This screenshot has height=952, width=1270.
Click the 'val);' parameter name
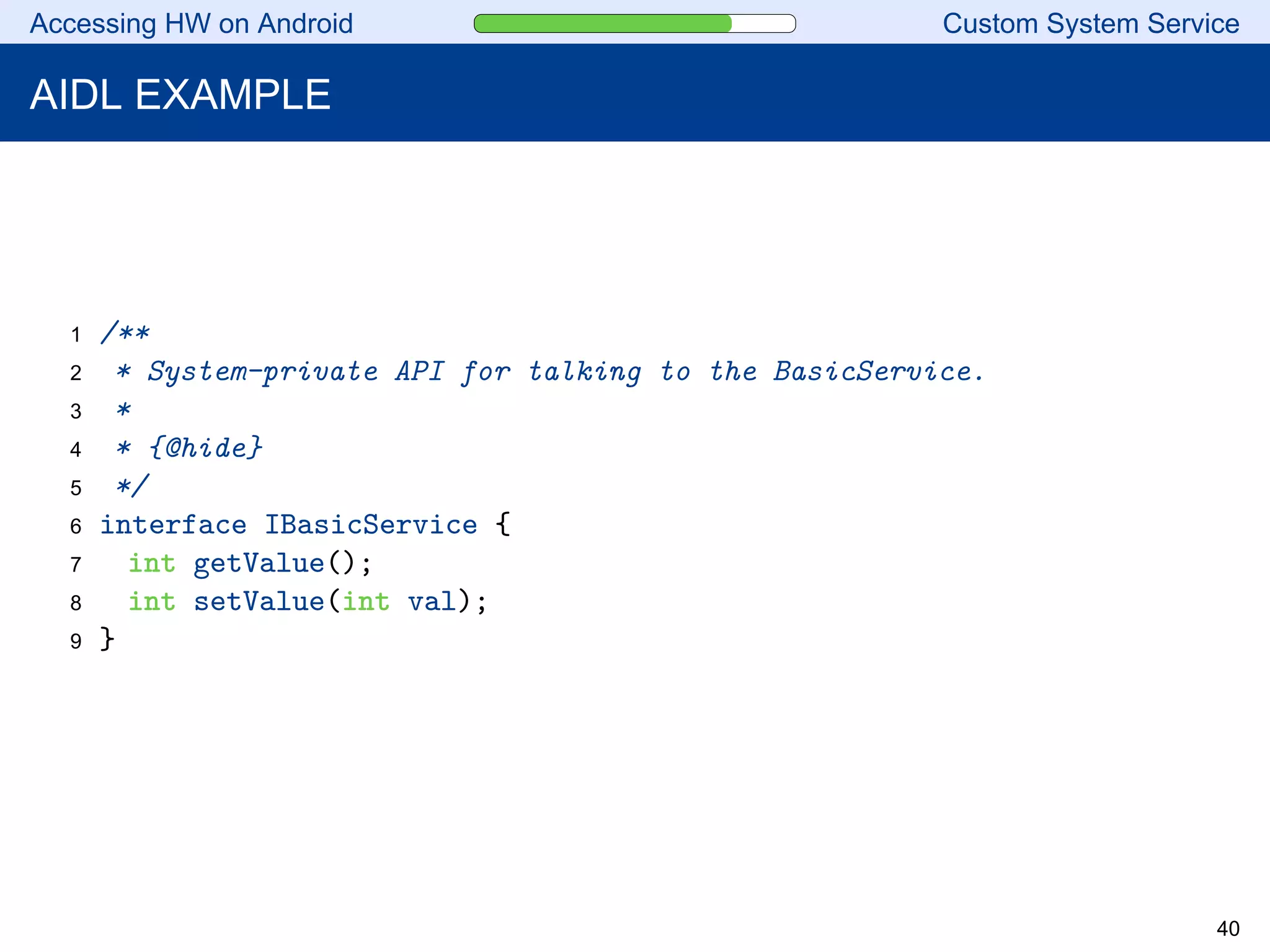(x=447, y=601)
